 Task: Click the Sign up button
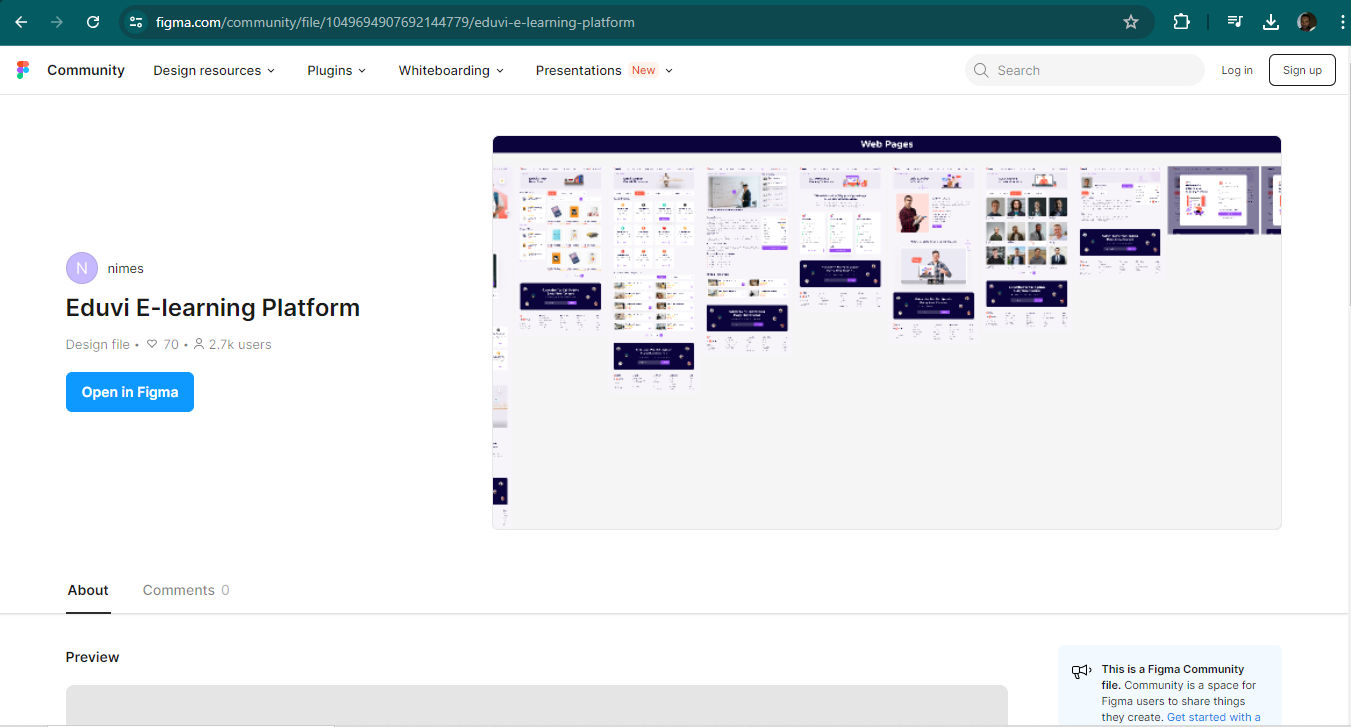point(1301,69)
